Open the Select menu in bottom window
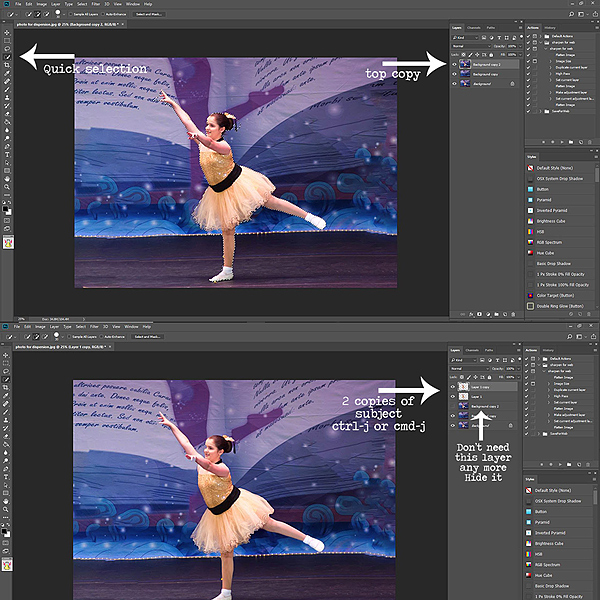The image size is (600, 600). coord(81,327)
